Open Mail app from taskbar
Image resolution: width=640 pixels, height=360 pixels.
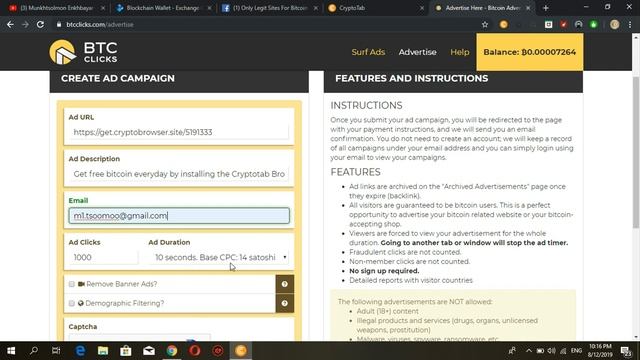(149, 351)
